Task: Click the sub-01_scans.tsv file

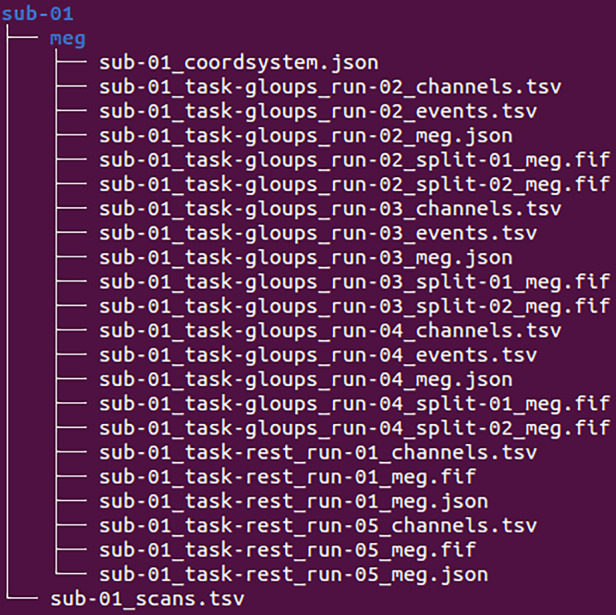Action: [x=147, y=599]
